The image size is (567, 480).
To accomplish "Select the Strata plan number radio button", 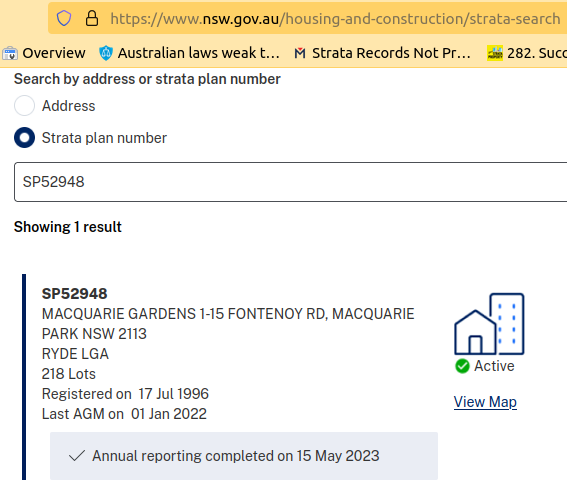I will click(25, 138).
